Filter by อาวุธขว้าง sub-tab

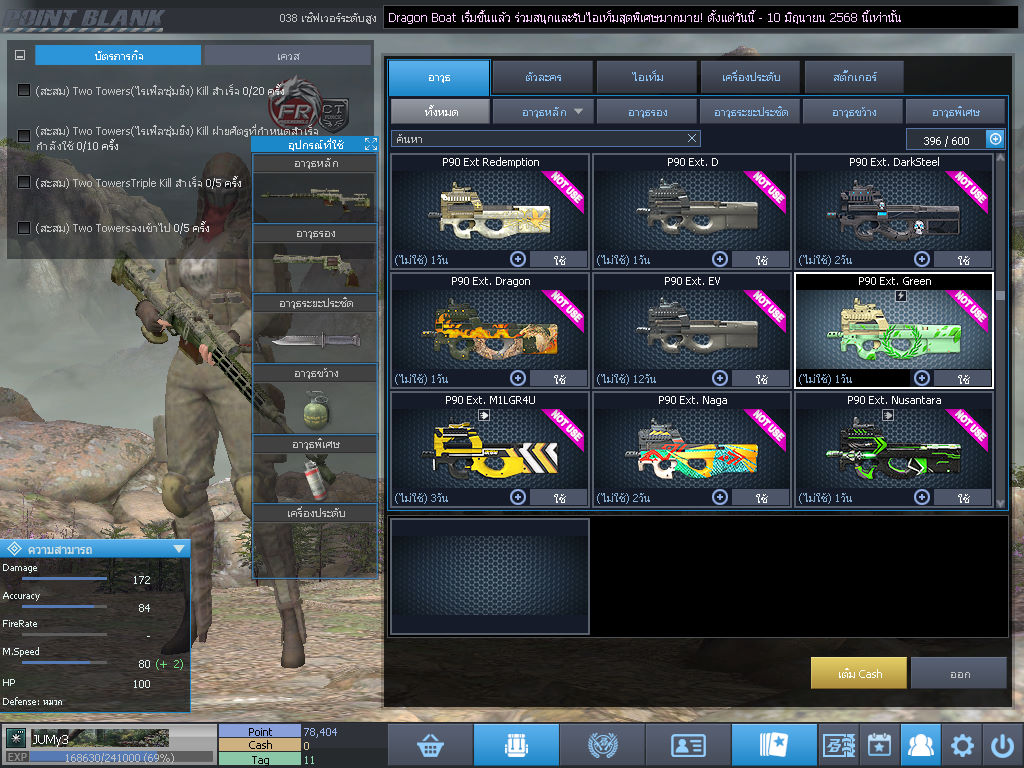tap(854, 112)
